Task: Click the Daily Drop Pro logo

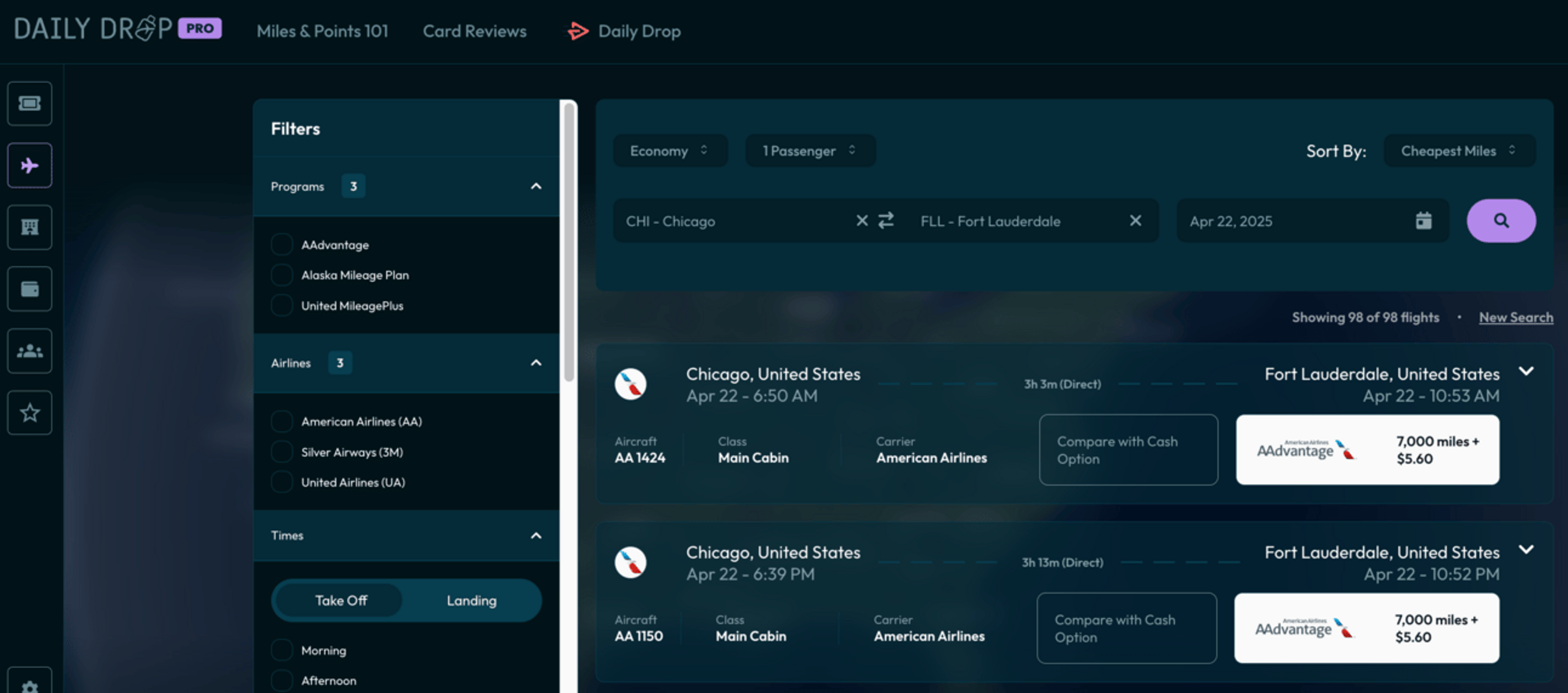Action: pos(118,29)
